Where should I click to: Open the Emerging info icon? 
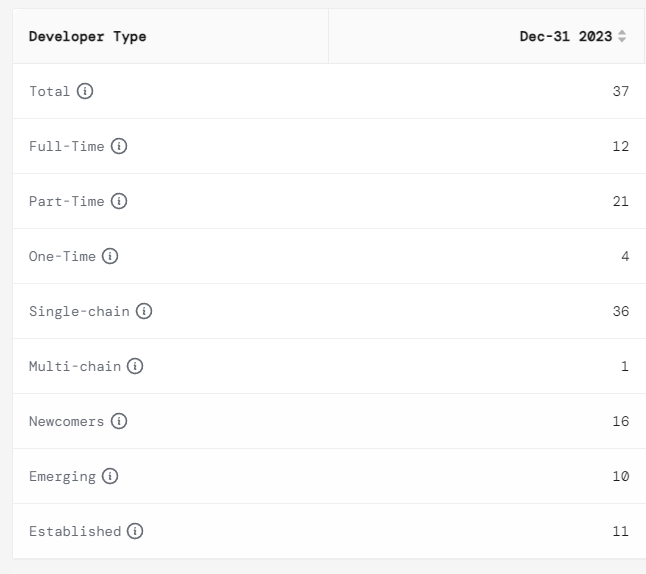110,476
